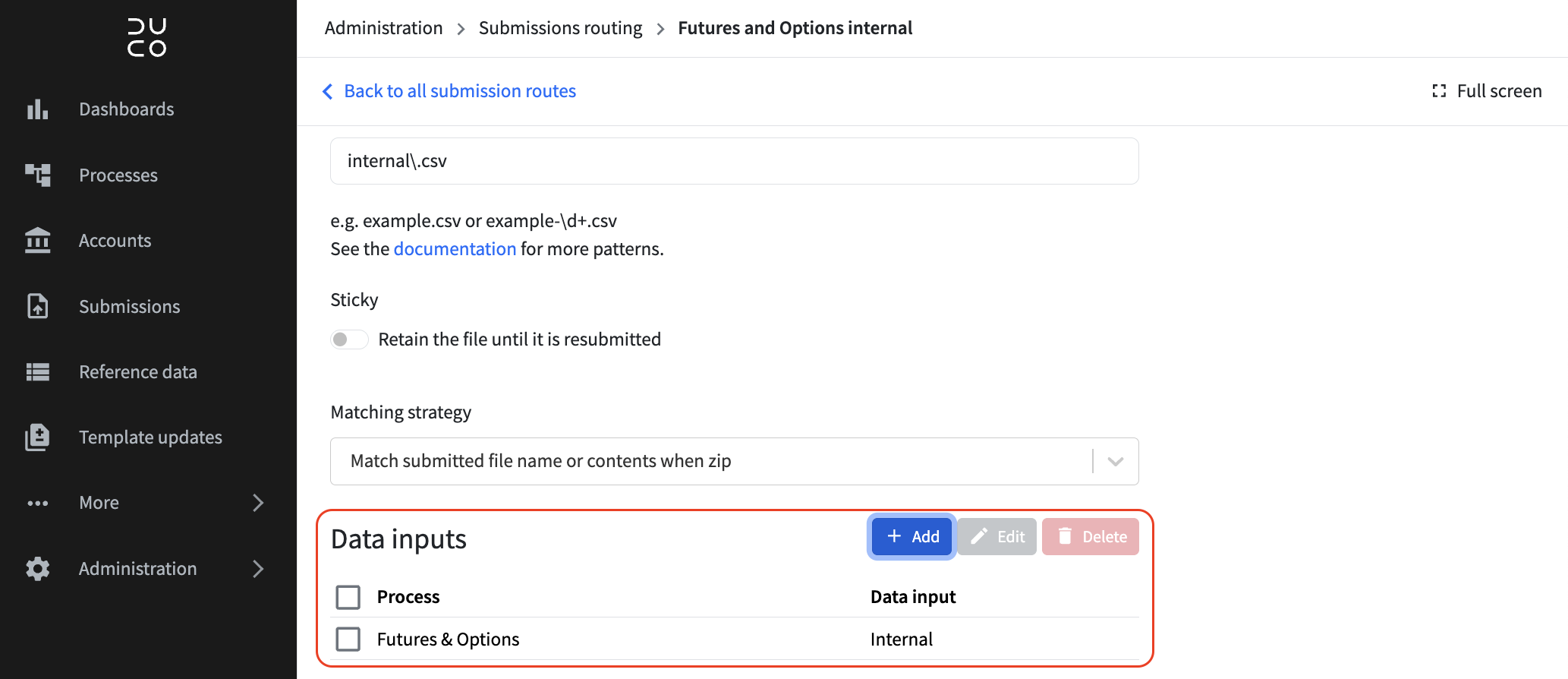Click the Edit data input button
The width and height of the screenshot is (1568, 679).
point(997,537)
